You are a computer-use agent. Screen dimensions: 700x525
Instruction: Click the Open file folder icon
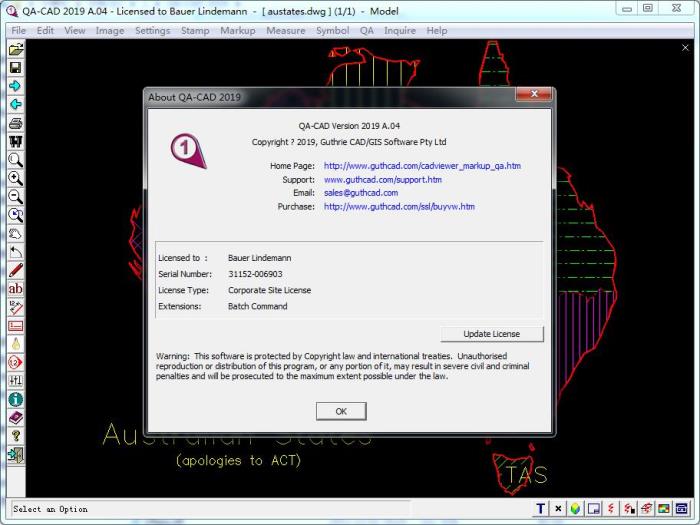tap(16, 49)
